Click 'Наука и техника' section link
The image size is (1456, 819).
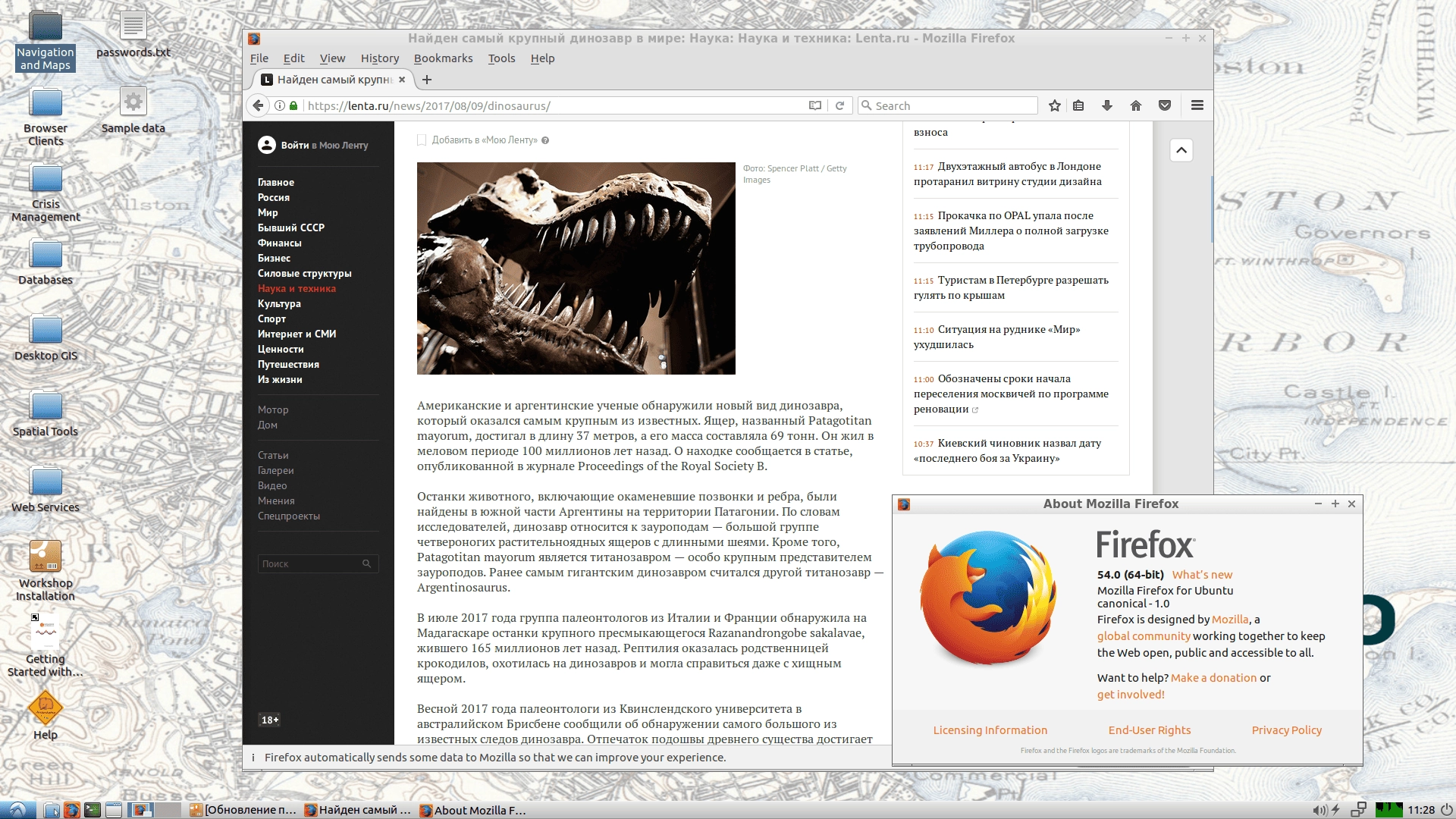(297, 288)
